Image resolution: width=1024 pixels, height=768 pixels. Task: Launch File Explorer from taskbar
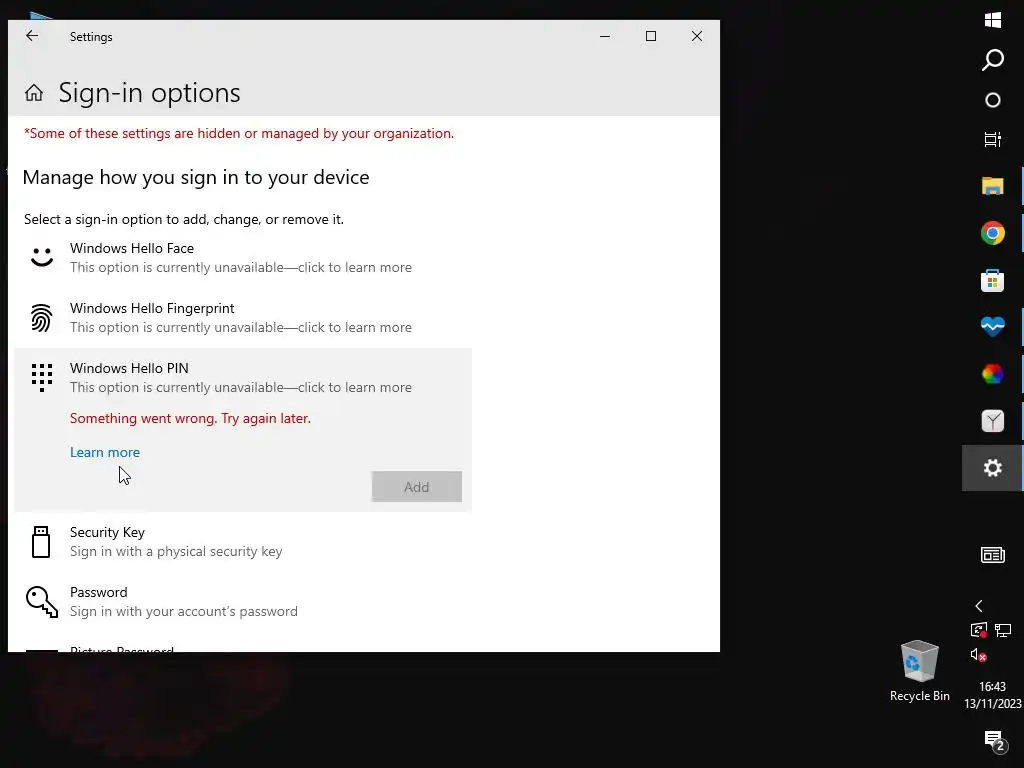click(x=993, y=186)
